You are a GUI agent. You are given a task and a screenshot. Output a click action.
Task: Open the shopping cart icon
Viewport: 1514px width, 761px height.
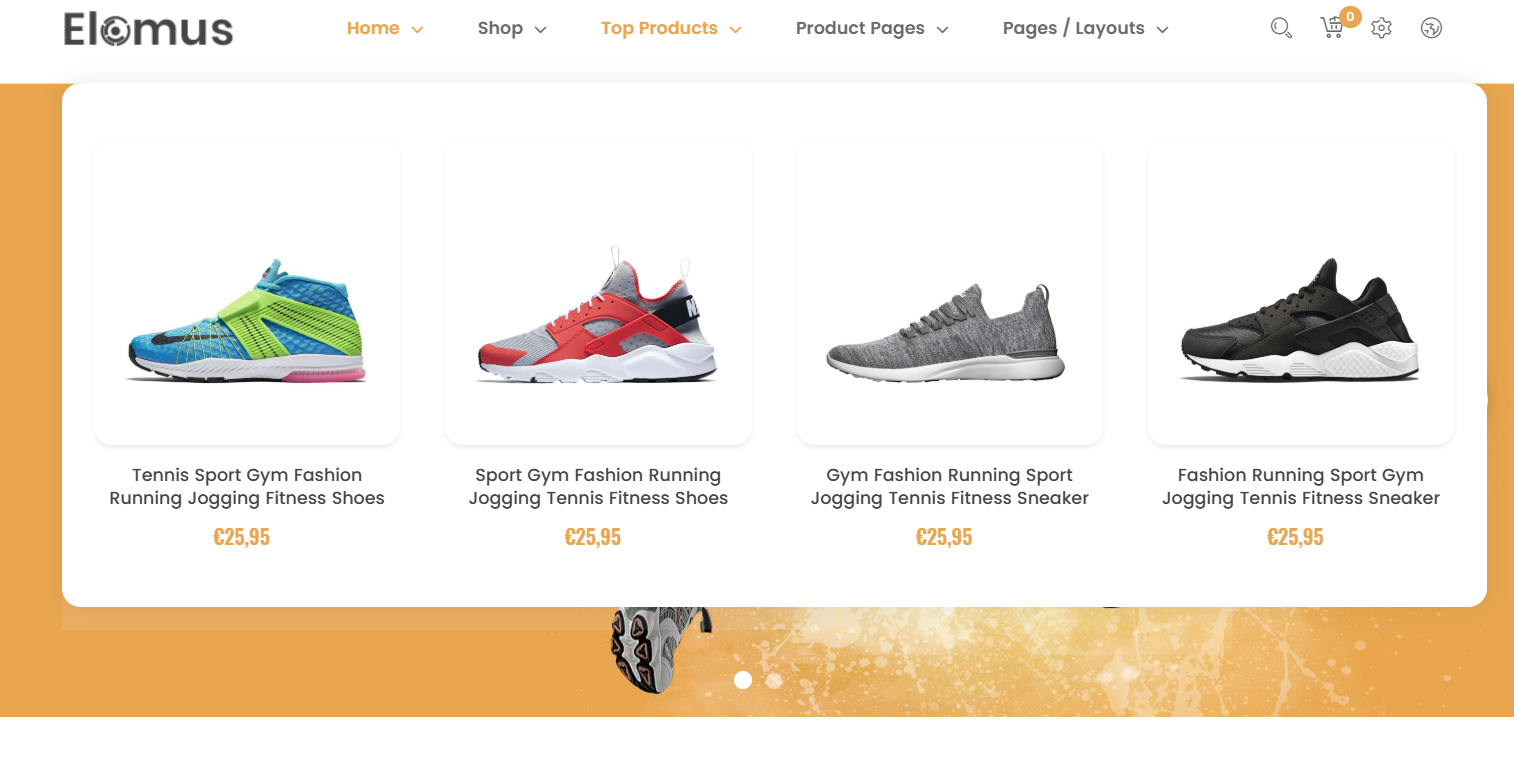tap(1332, 28)
